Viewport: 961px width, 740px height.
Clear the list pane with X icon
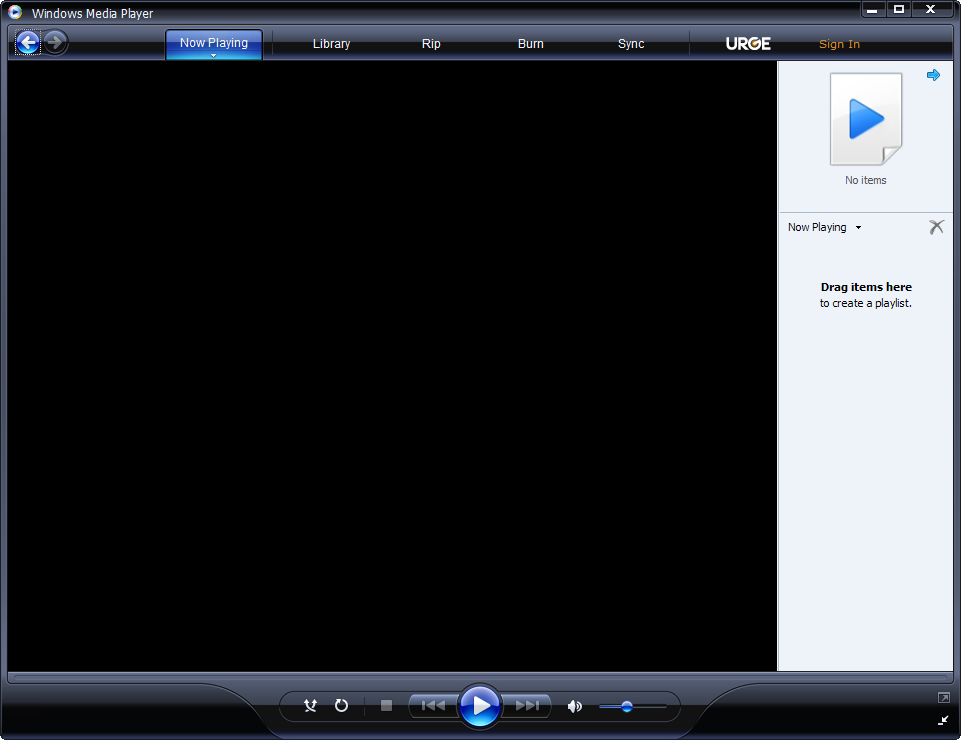click(x=936, y=227)
